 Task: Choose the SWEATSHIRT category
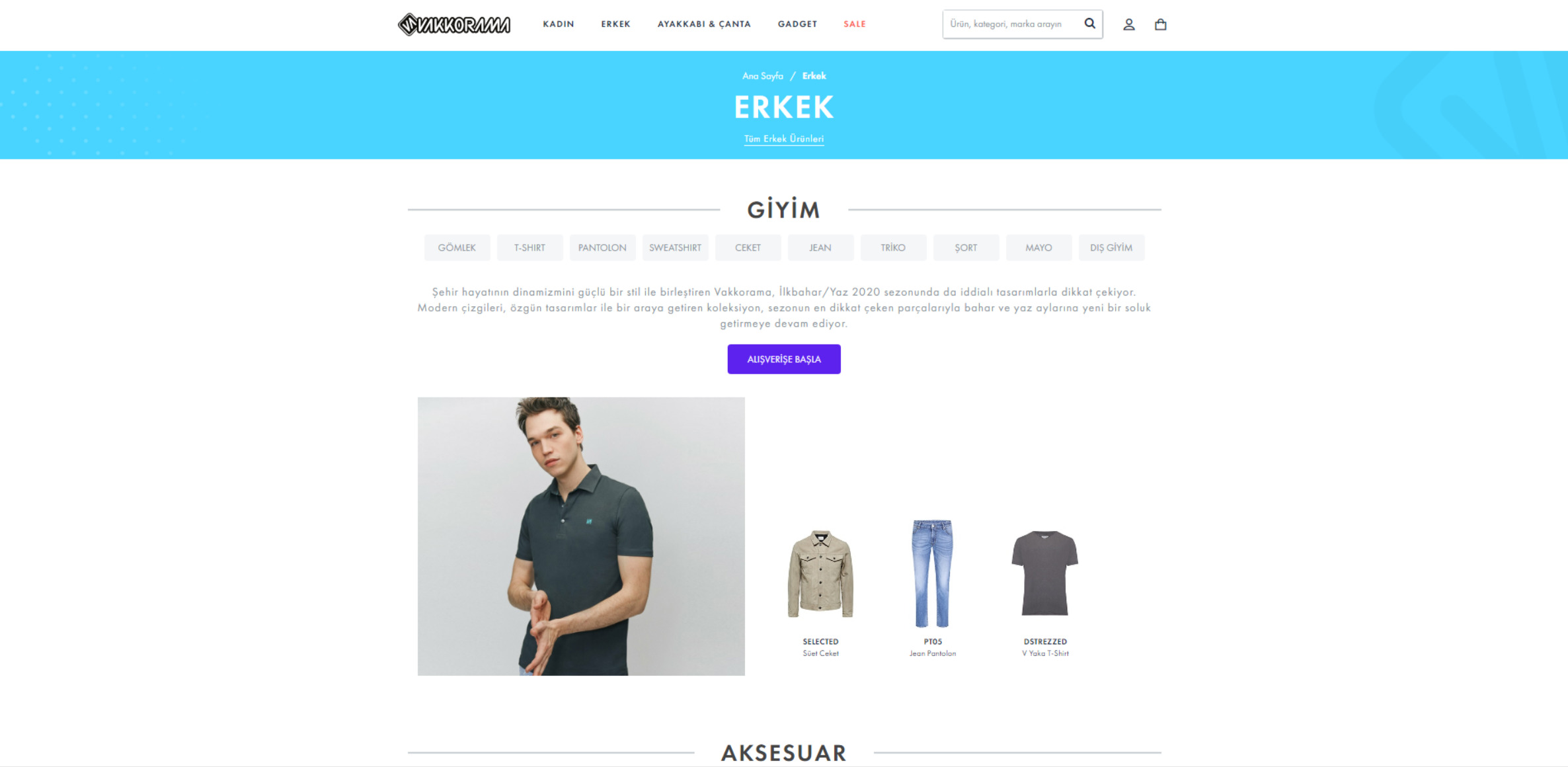tap(675, 248)
